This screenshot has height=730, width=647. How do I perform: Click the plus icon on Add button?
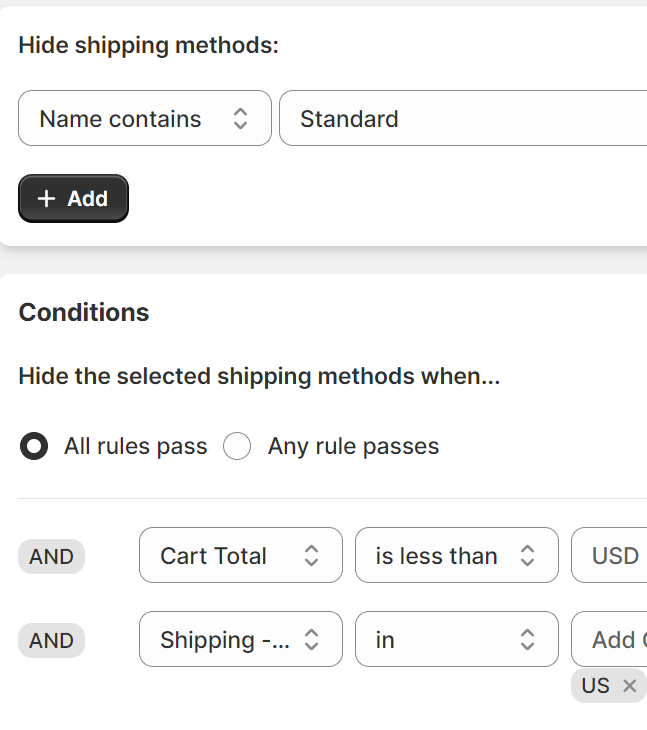click(x=46, y=199)
